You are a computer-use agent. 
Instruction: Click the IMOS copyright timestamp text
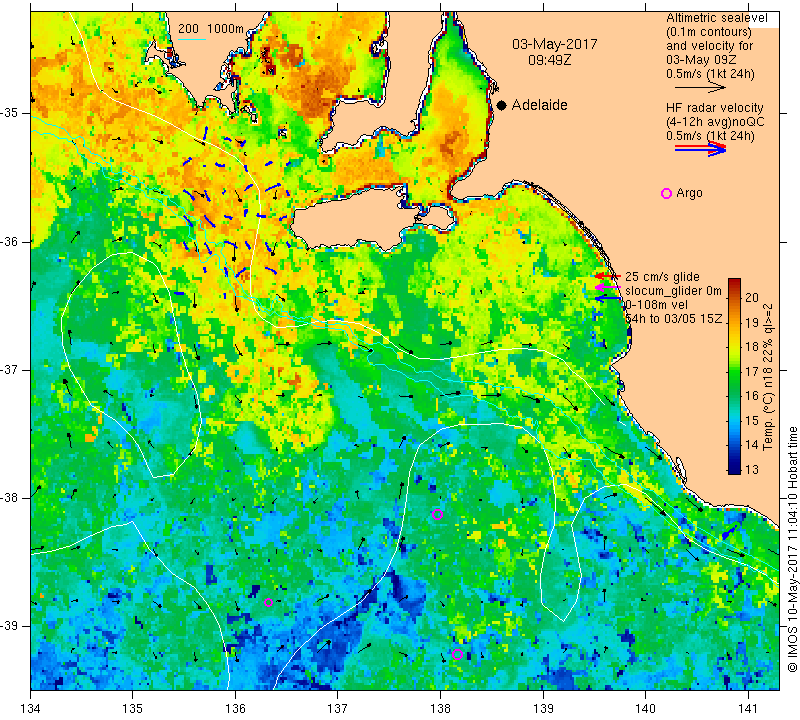[792, 549]
